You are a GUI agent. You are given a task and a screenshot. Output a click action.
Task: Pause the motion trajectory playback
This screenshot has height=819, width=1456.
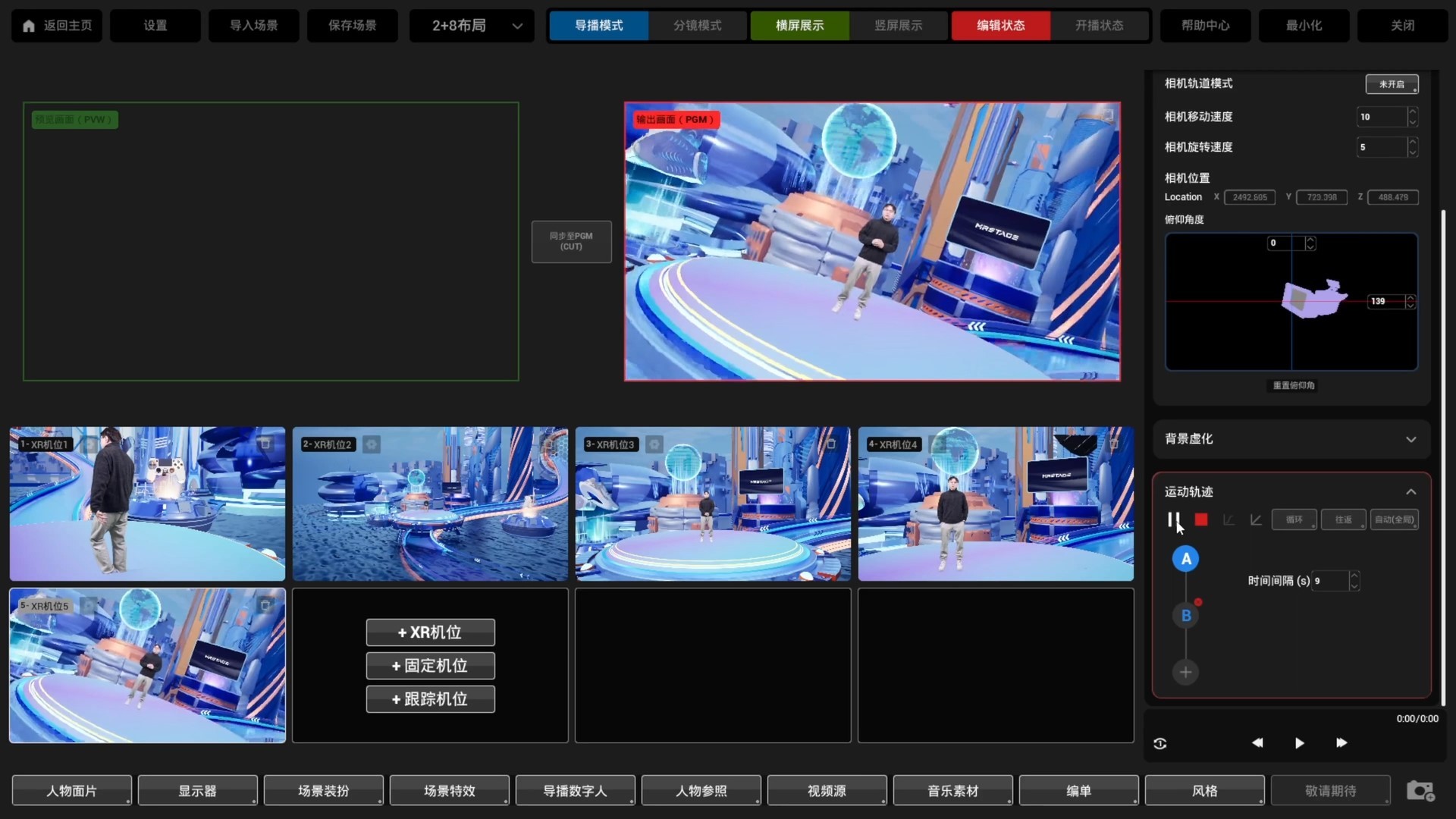tap(1172, 519)
